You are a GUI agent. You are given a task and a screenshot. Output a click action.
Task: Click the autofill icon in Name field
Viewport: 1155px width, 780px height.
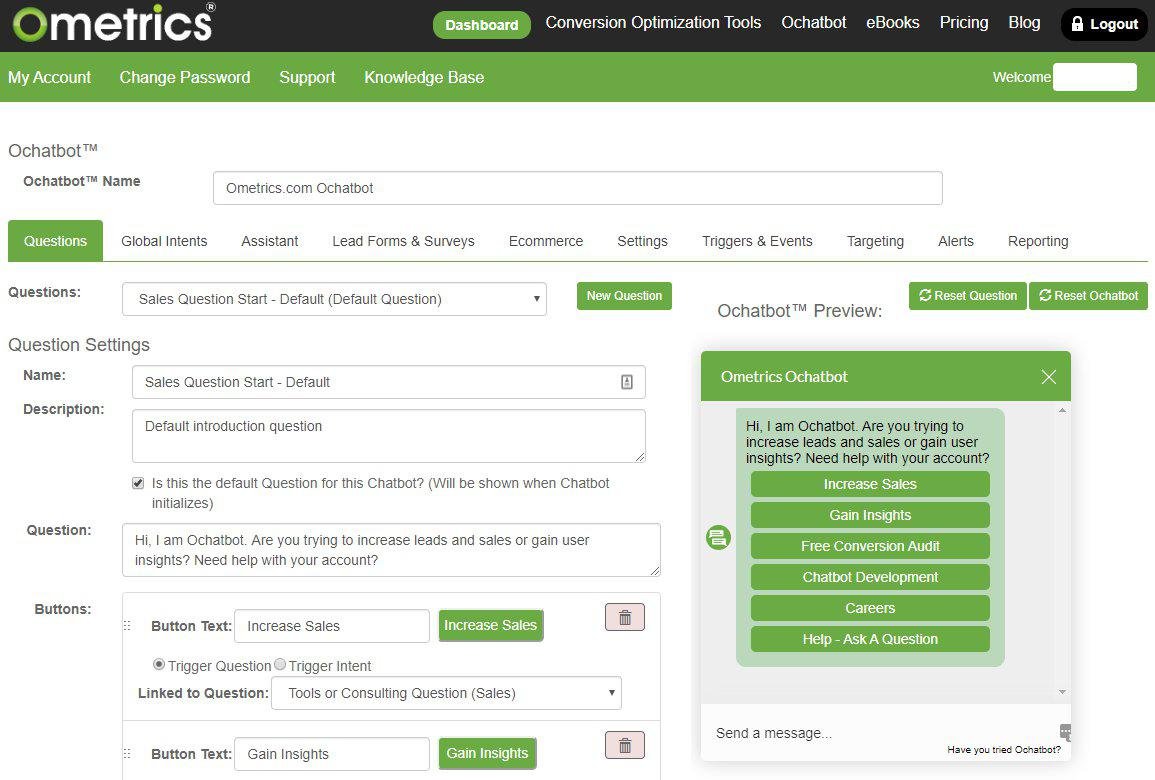click(627, 382)
